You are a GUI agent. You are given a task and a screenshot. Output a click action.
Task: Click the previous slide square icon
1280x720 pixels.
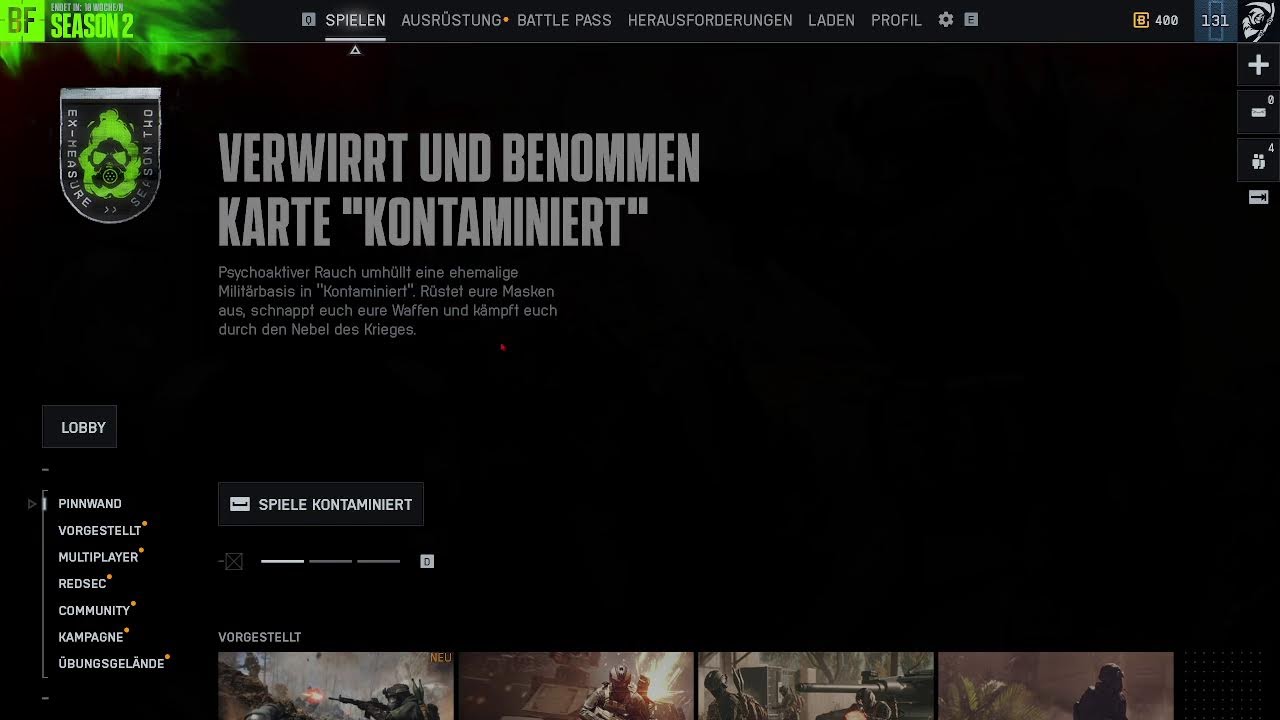pyautogui.click(x=234, y=562)
